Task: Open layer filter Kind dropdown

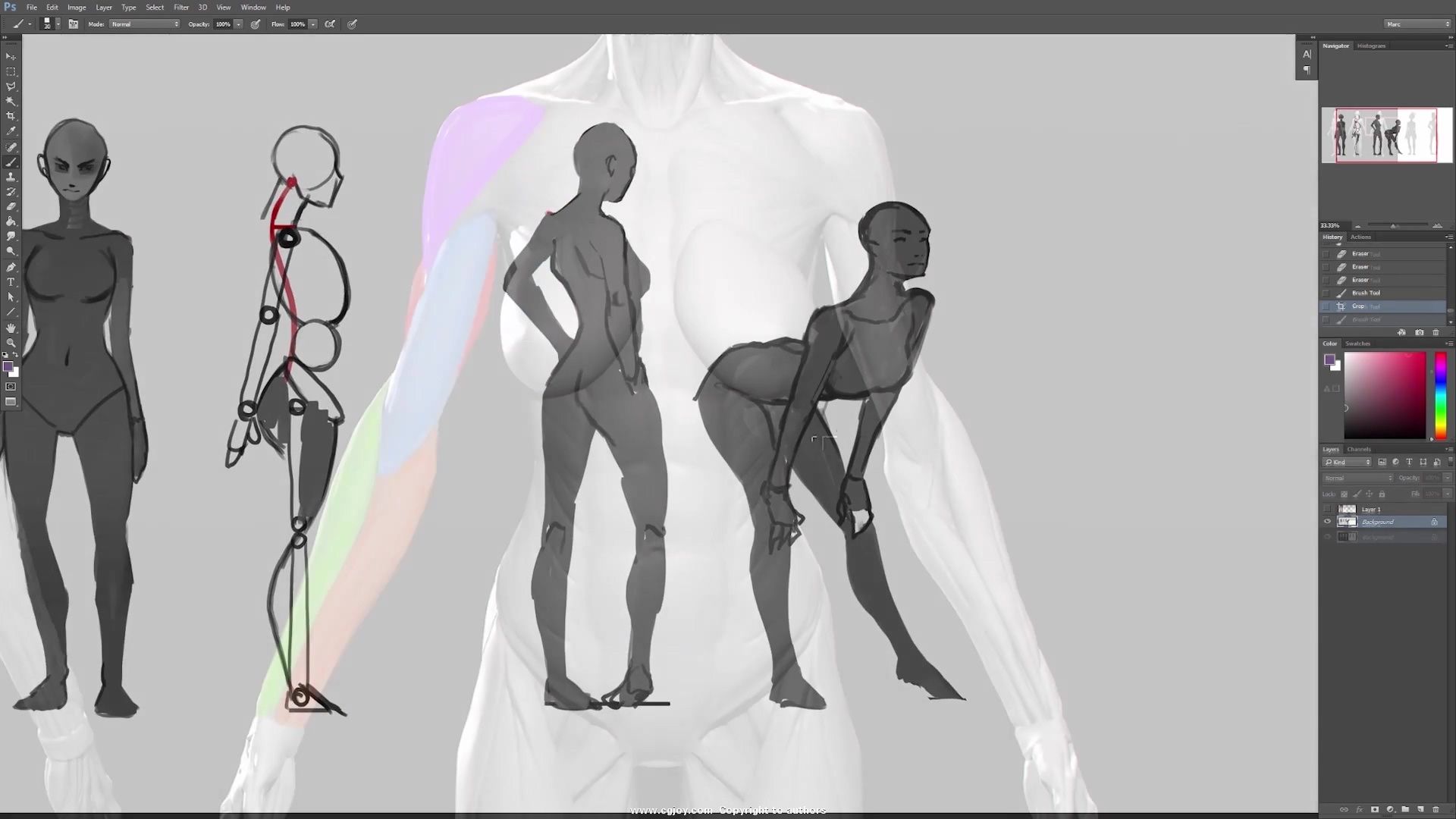Action: [1348, 462]
